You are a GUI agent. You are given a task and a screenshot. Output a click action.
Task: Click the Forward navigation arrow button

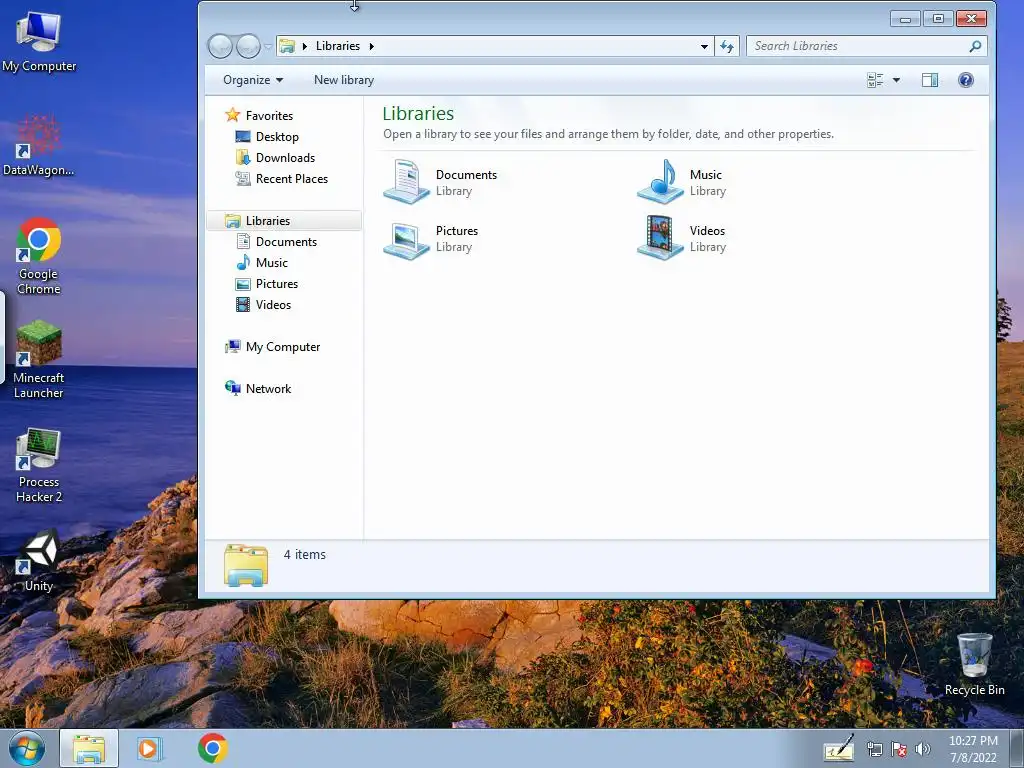pyautogui.click(x=248, y=46)
